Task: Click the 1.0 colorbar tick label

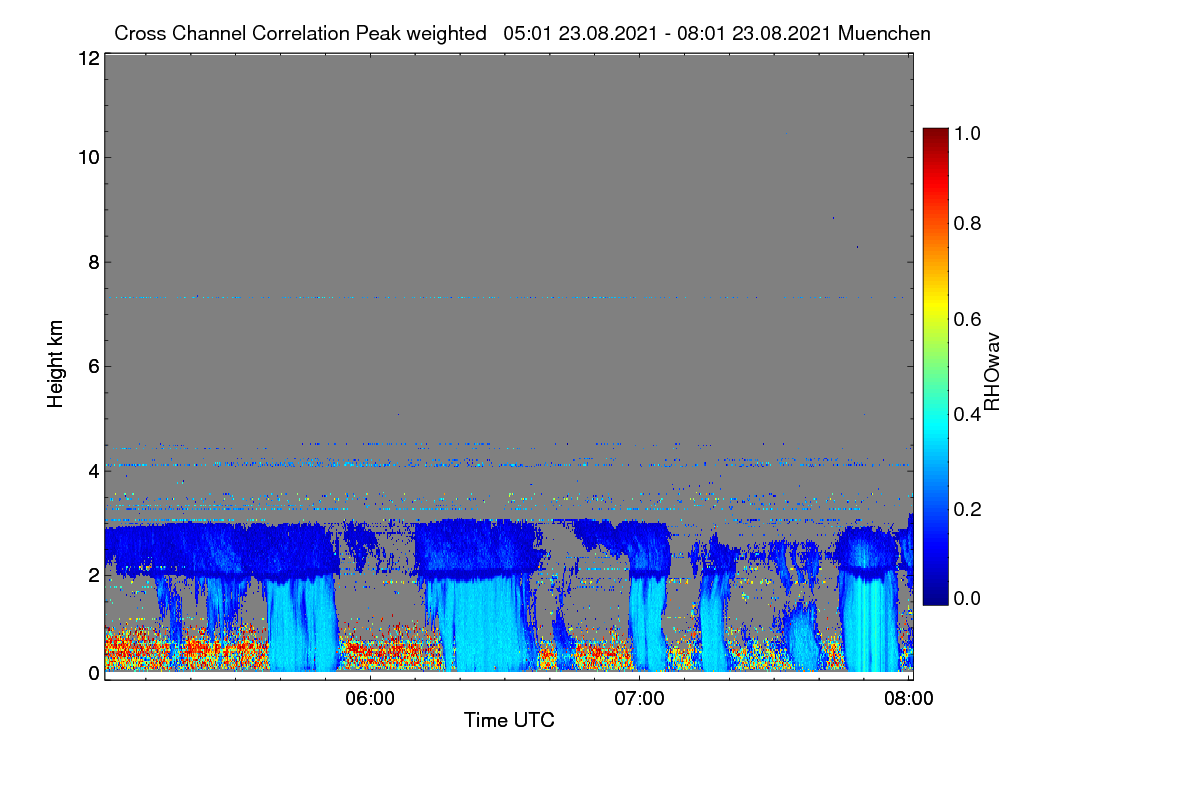Action: (x=965, y=132)
